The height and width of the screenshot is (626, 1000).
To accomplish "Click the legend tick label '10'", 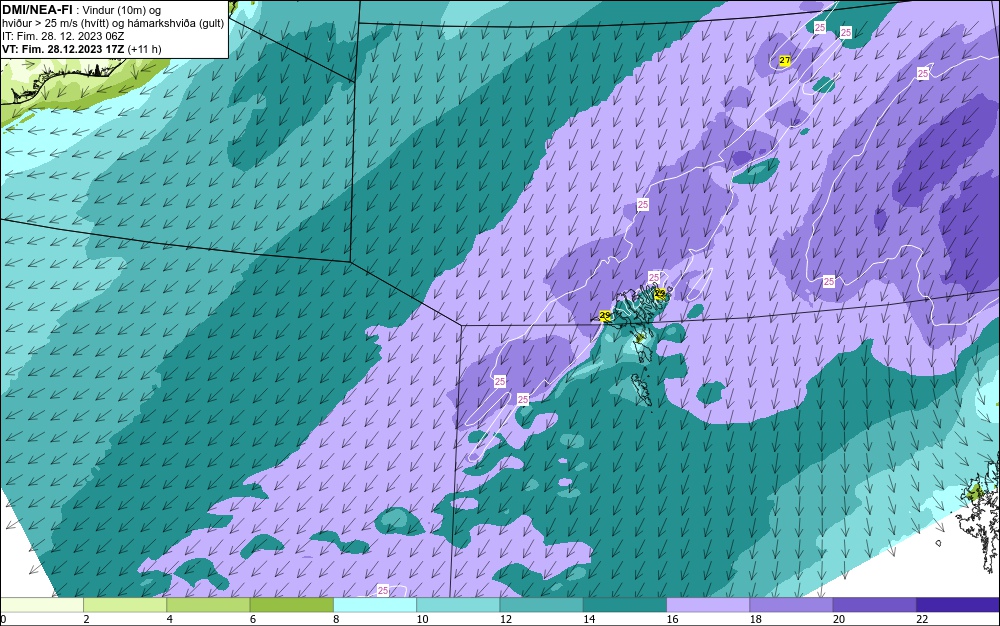I will pyautogui.click(x=422, y=619).
